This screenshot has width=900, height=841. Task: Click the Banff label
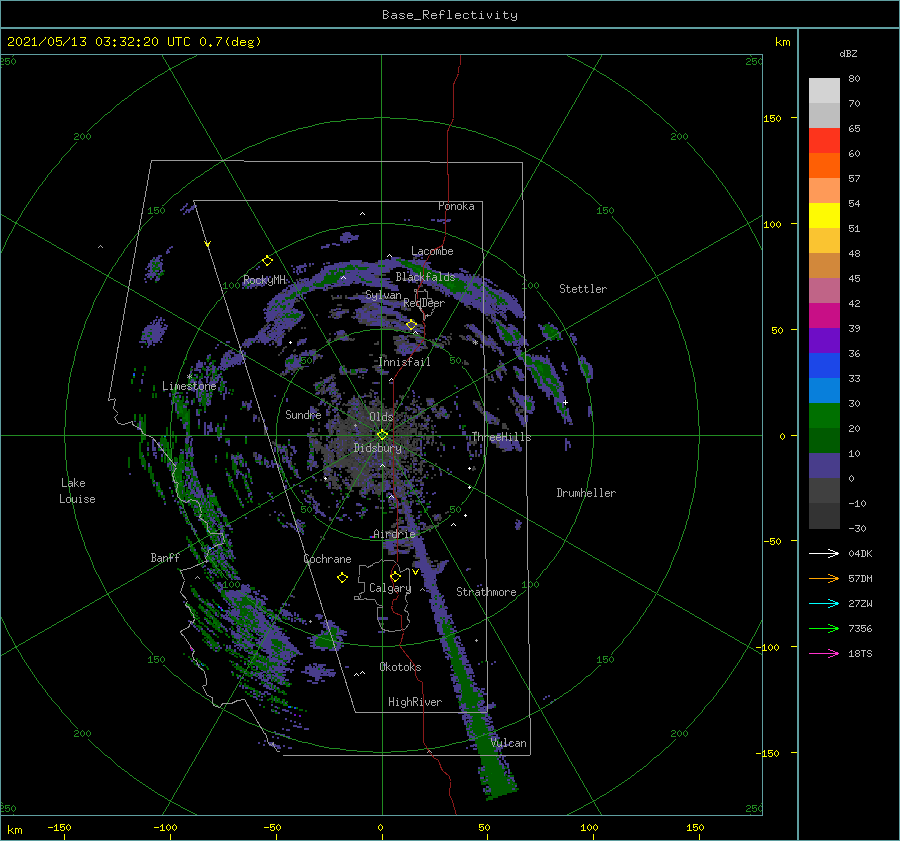(165, 557)
